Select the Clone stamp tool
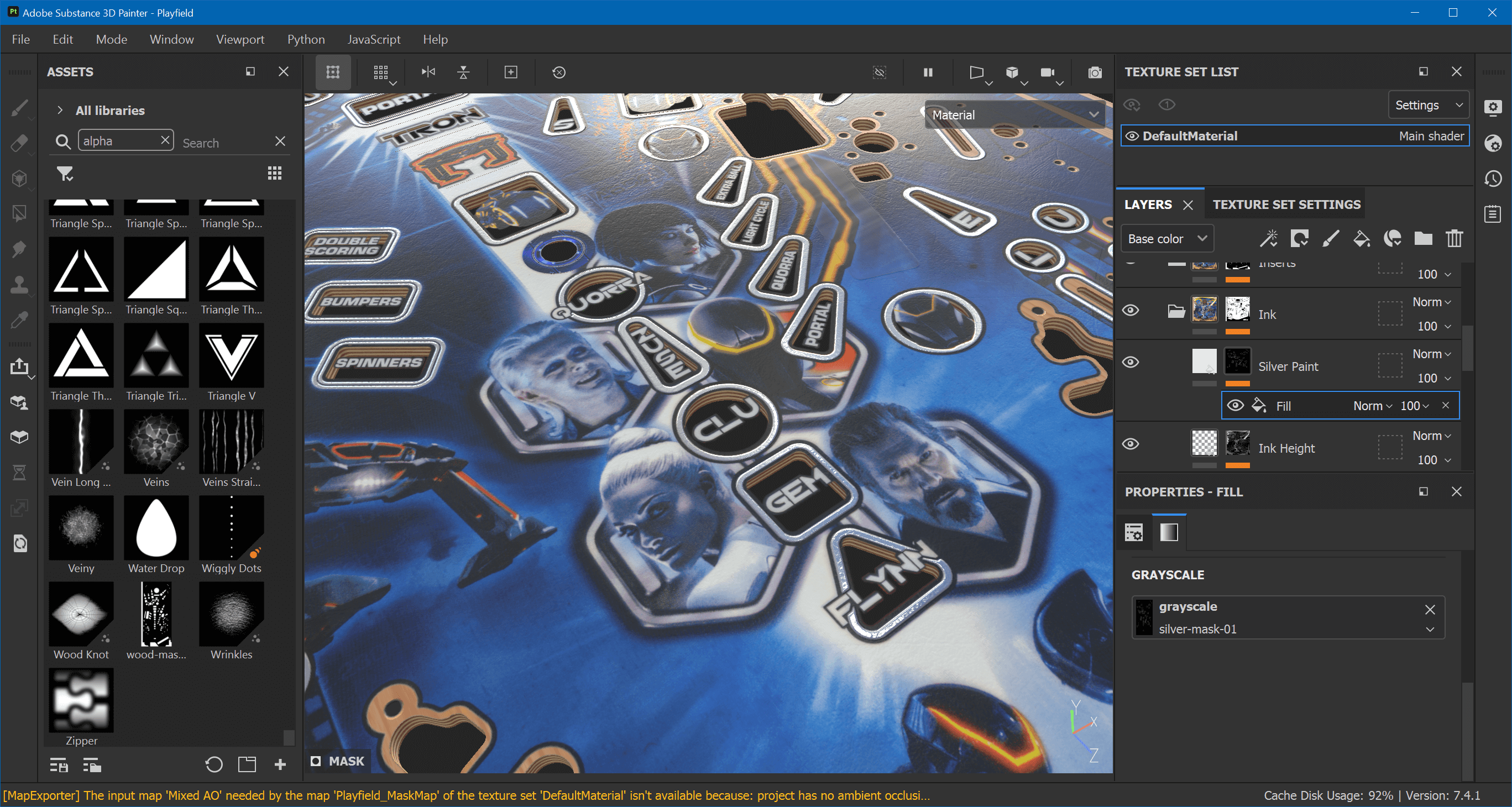This screenshot has height=807, width=1512. tap(19, 285)
